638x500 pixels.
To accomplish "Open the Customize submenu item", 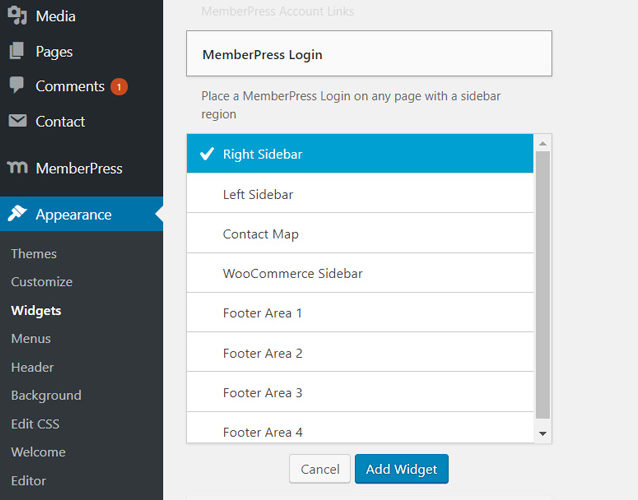I will (x=42, y=282).
